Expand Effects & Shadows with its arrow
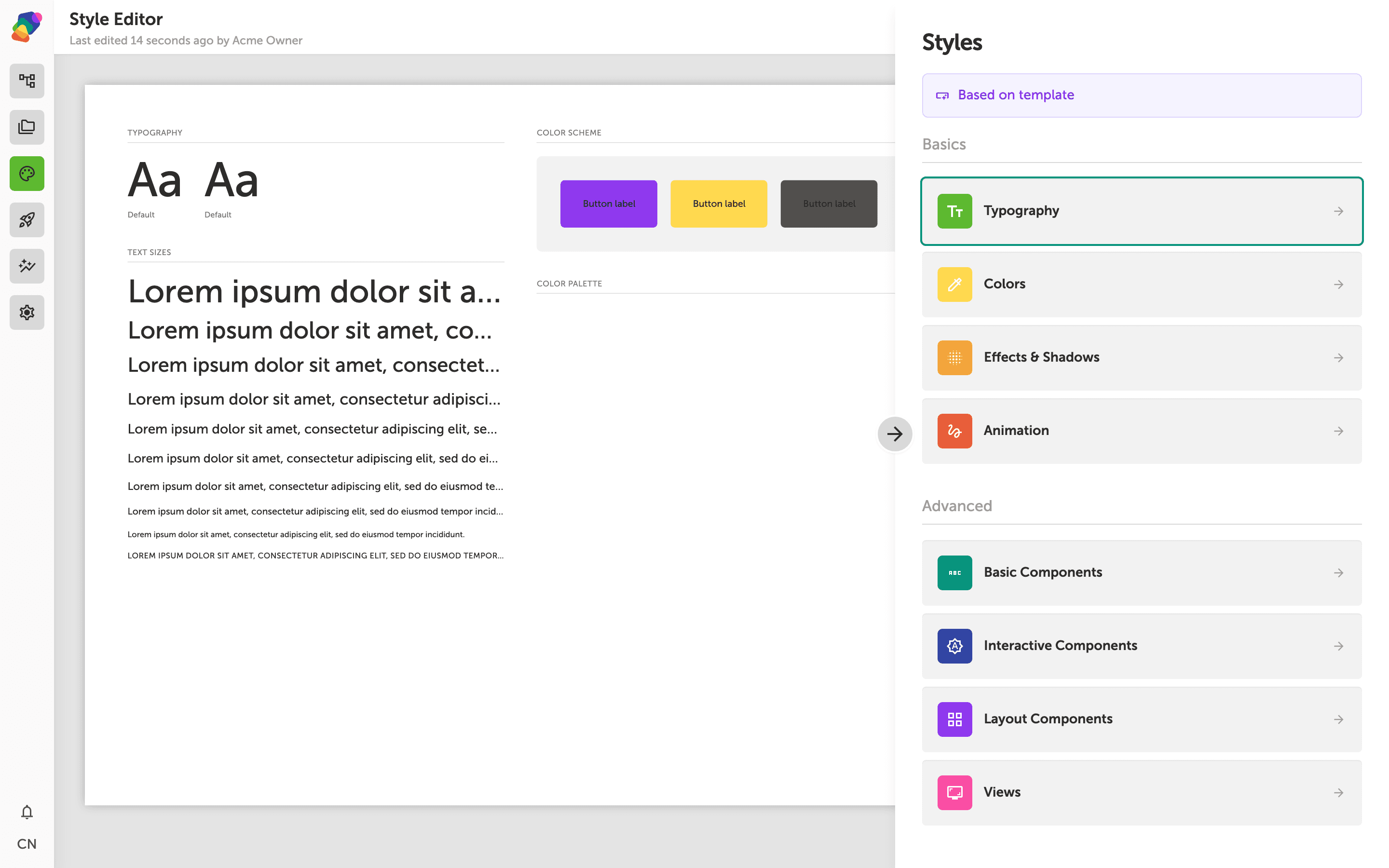 [x=1338, y=358]
